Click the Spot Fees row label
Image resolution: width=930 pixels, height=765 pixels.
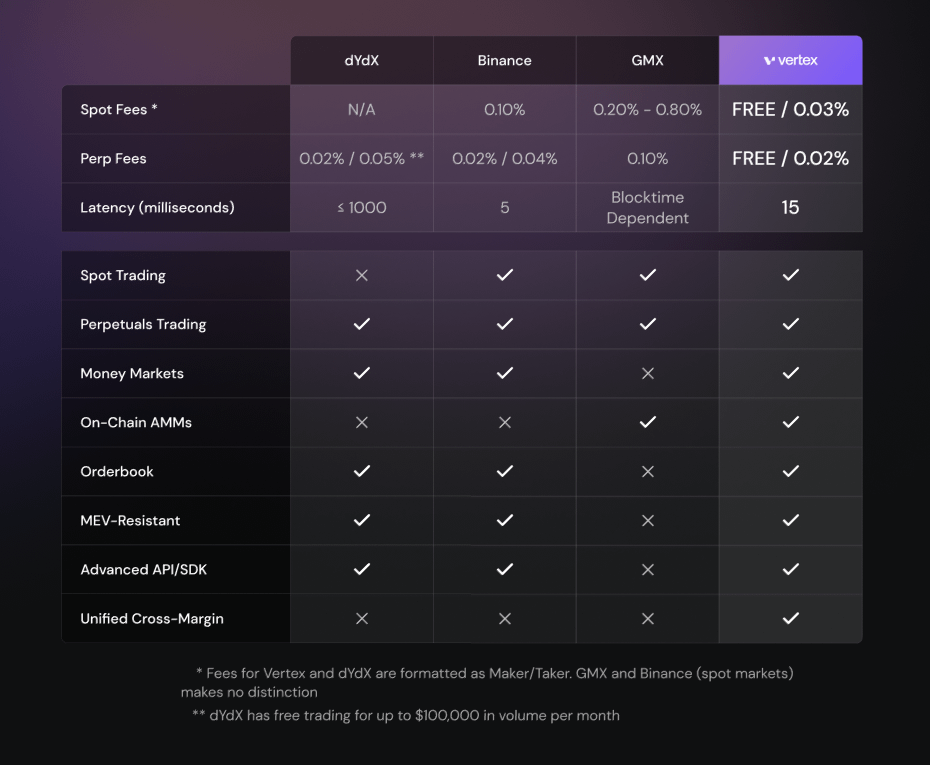119,109
